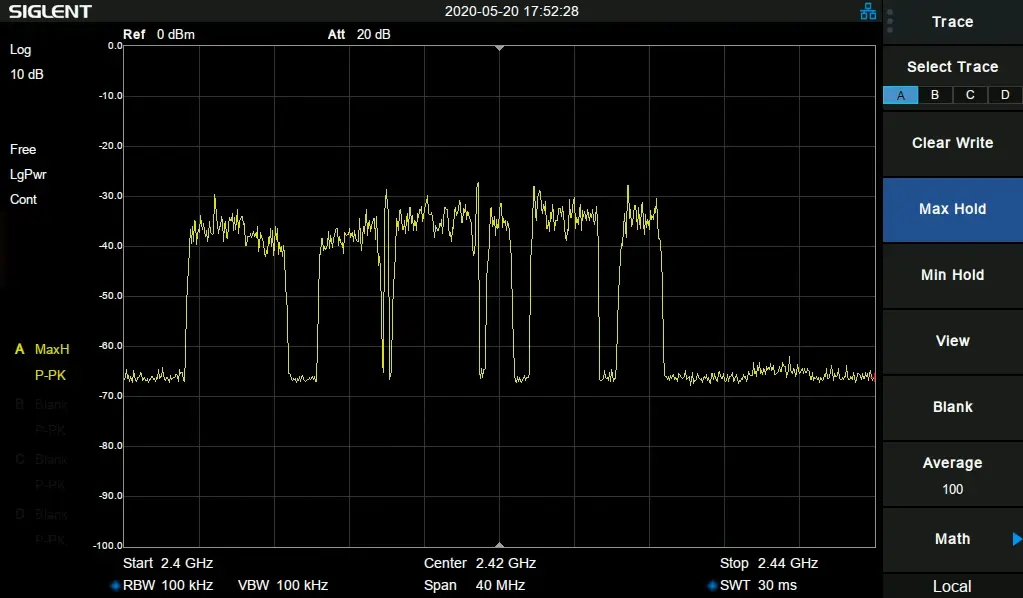Image resolution: width=1023 pixels, height=598 pixels.
Task: Select trace A in Select Trace
Action: [x=900, y=95]
